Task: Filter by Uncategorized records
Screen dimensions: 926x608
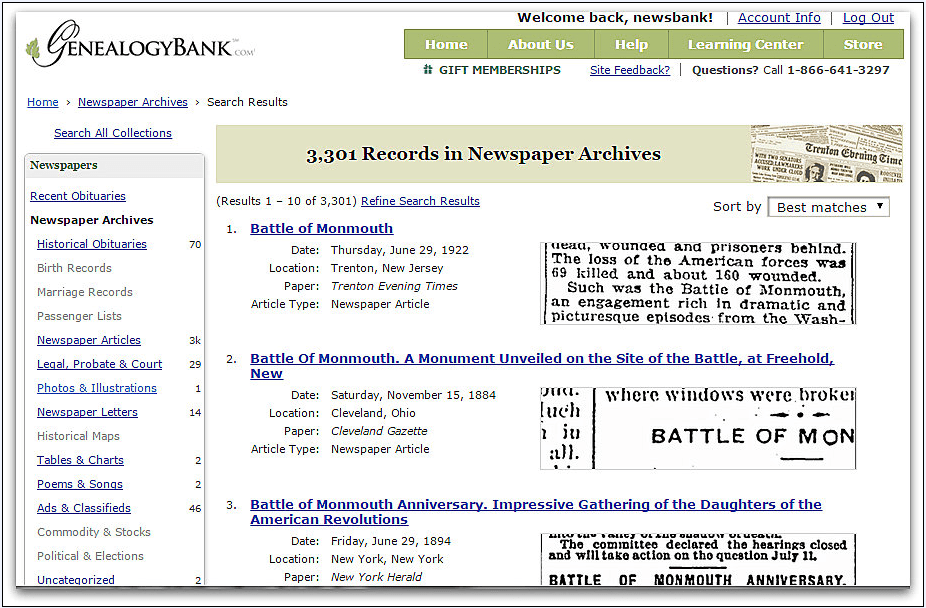Action: click(76, 580)
